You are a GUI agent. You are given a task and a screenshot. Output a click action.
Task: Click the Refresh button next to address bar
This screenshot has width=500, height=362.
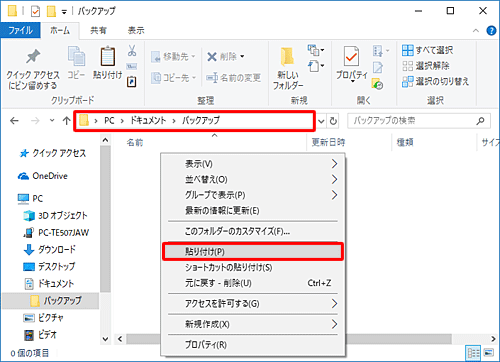click(x=333, y=121)
